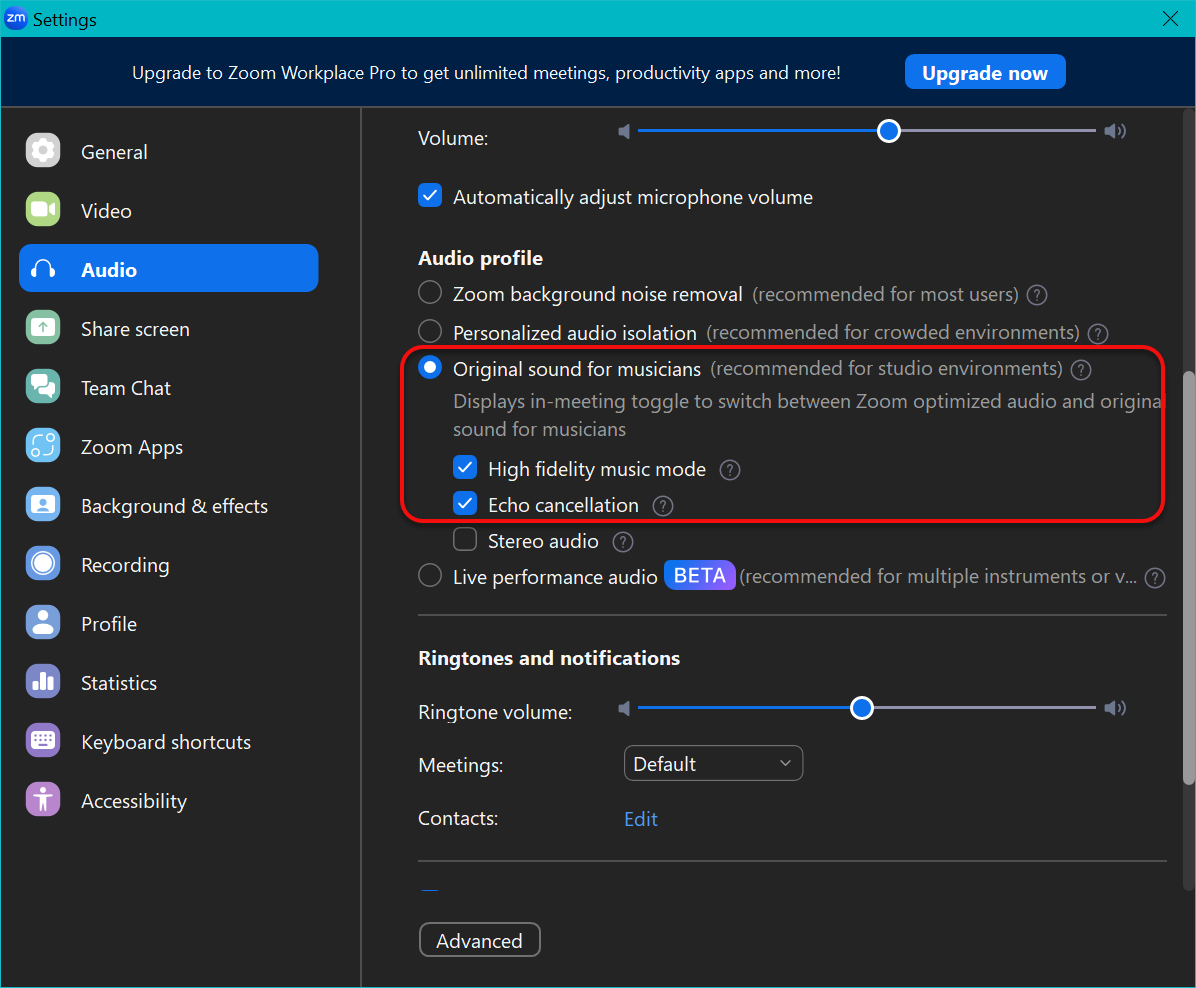Click the Keyboard shortcuts icon

tap(43, 741)
